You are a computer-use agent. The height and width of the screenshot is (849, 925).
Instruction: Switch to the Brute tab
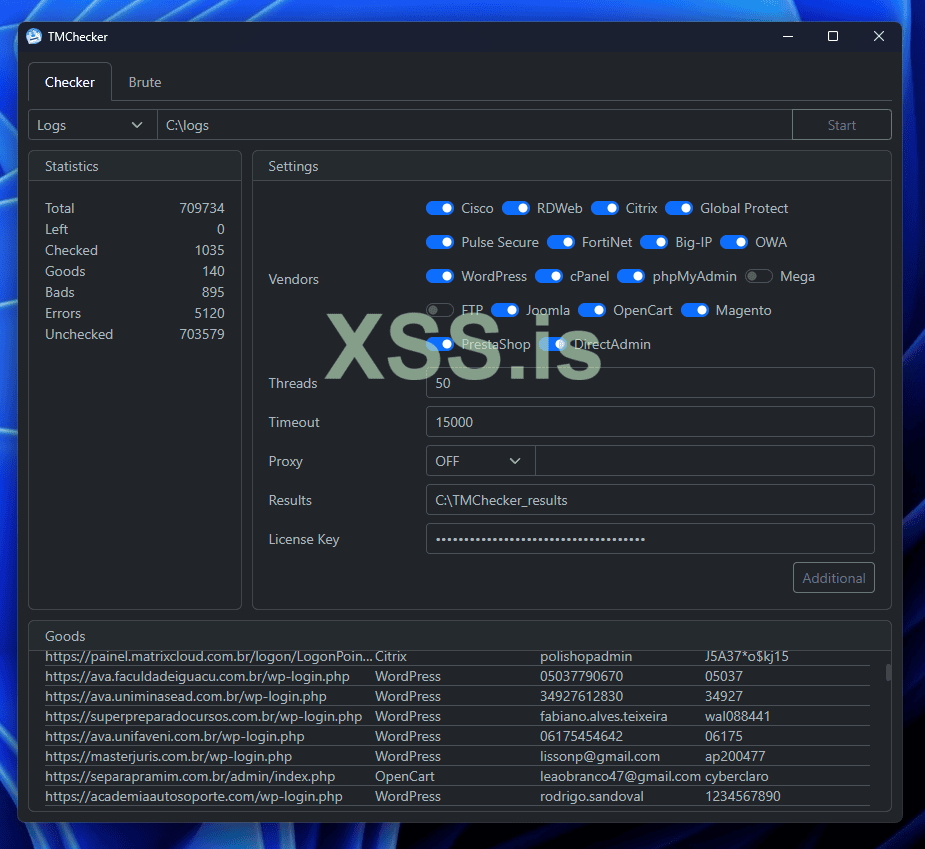point(144,82)
